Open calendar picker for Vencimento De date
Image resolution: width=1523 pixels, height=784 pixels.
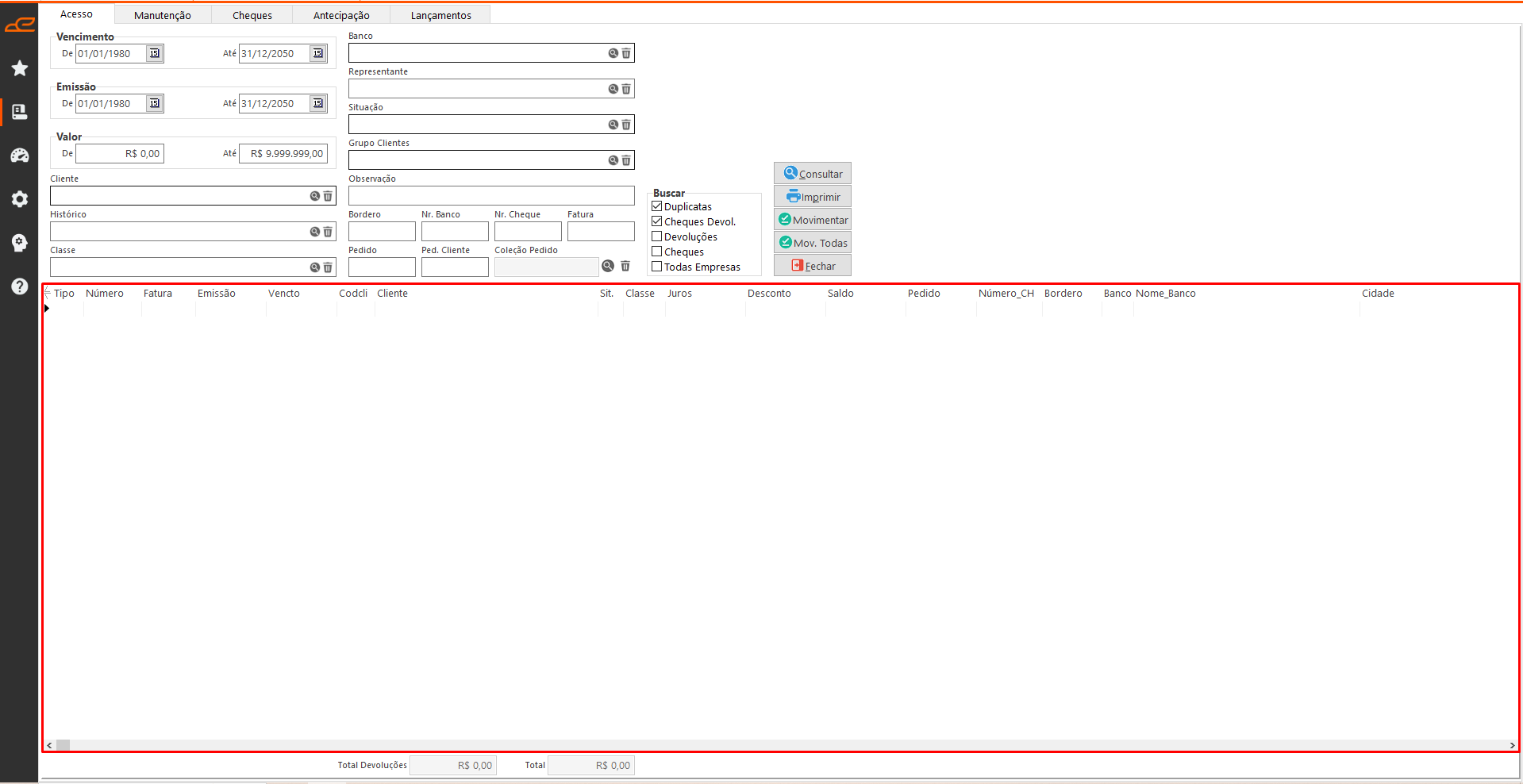[x=155, y=53]
